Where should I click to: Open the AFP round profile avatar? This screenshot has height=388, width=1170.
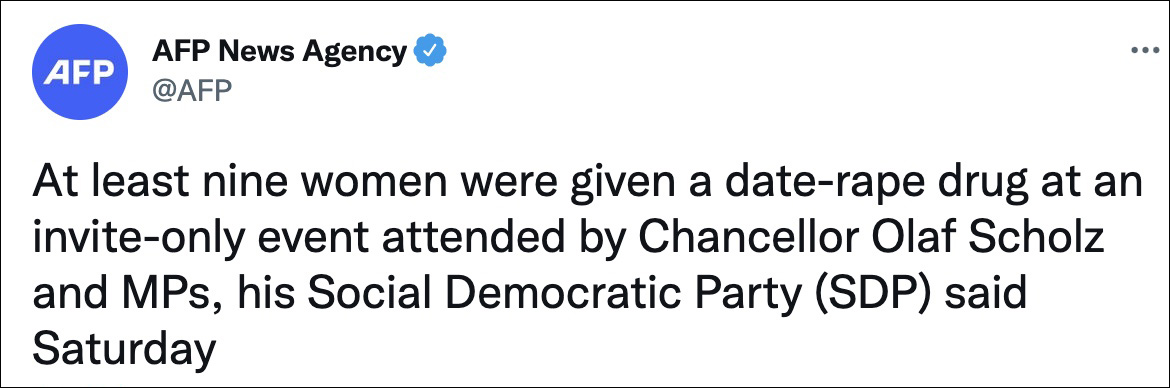click(x=78, y=72)
